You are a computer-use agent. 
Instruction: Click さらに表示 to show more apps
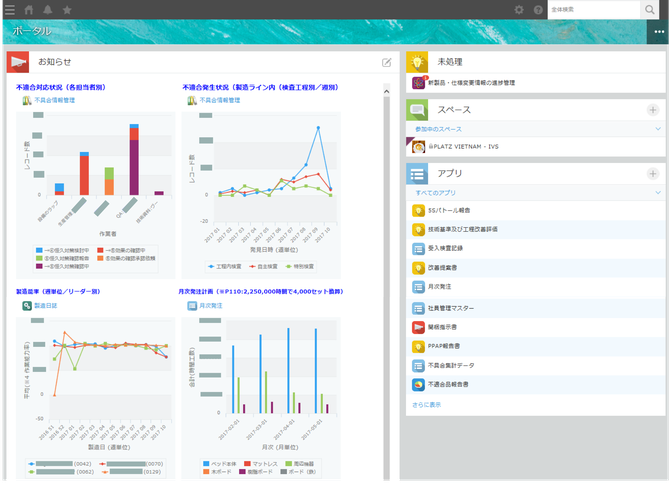coord(425,404)
